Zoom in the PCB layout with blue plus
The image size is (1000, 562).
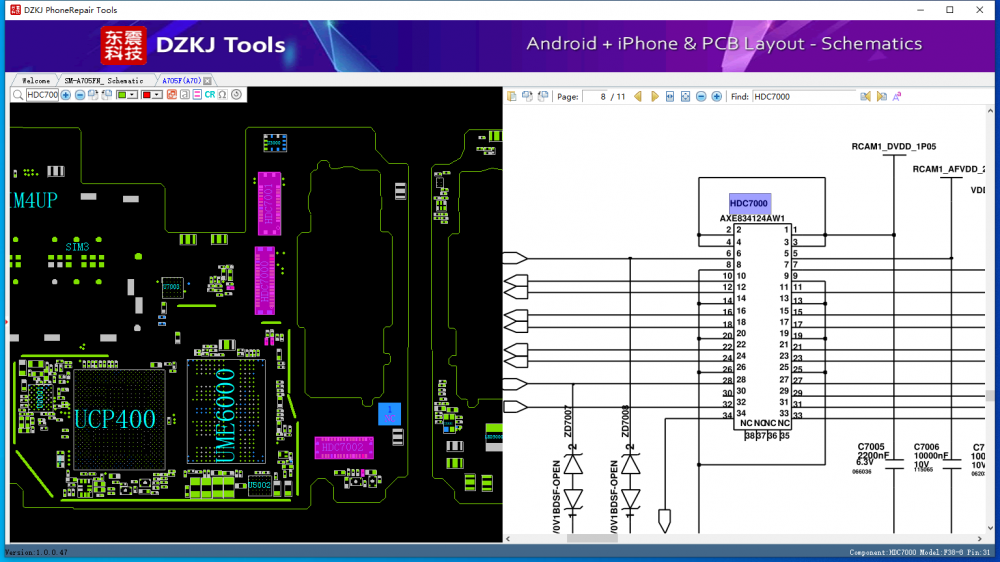pyautogui.click(x=66, y=95)
